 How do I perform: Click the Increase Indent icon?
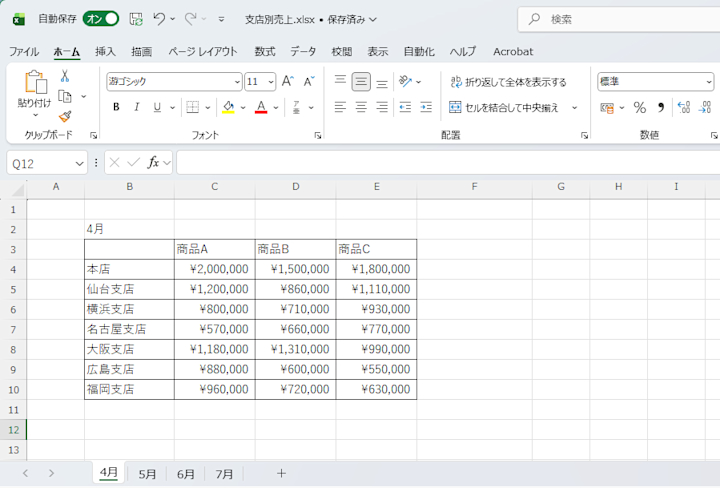(426, 107)
